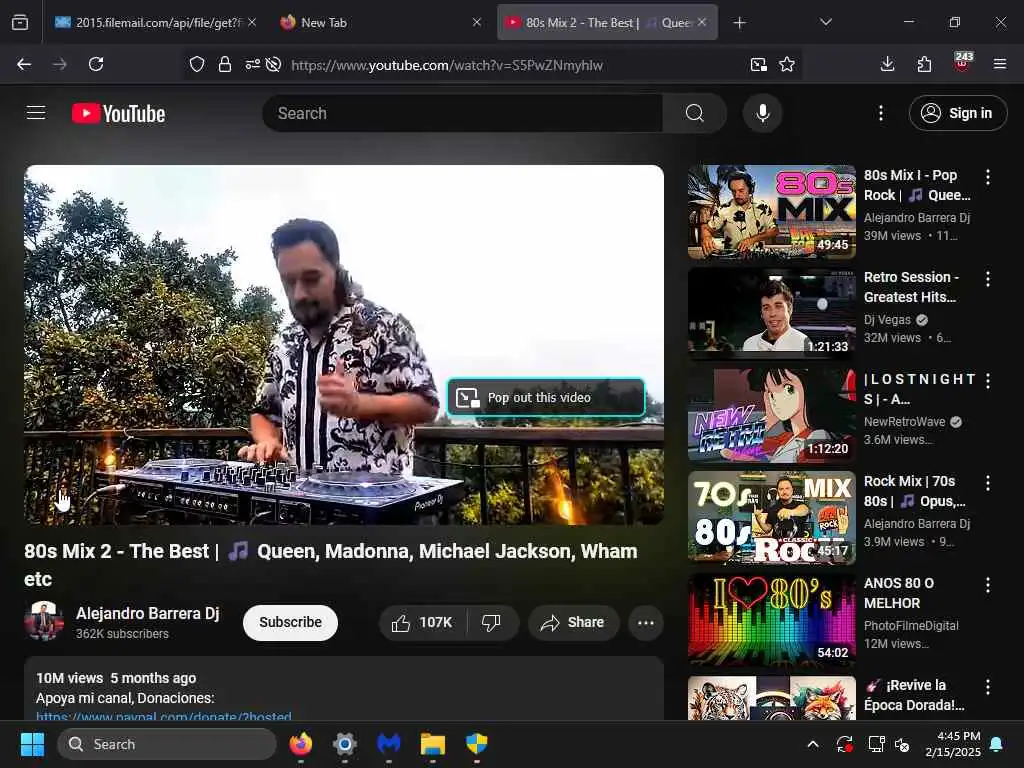Go back to the previous page

point(24,64)
